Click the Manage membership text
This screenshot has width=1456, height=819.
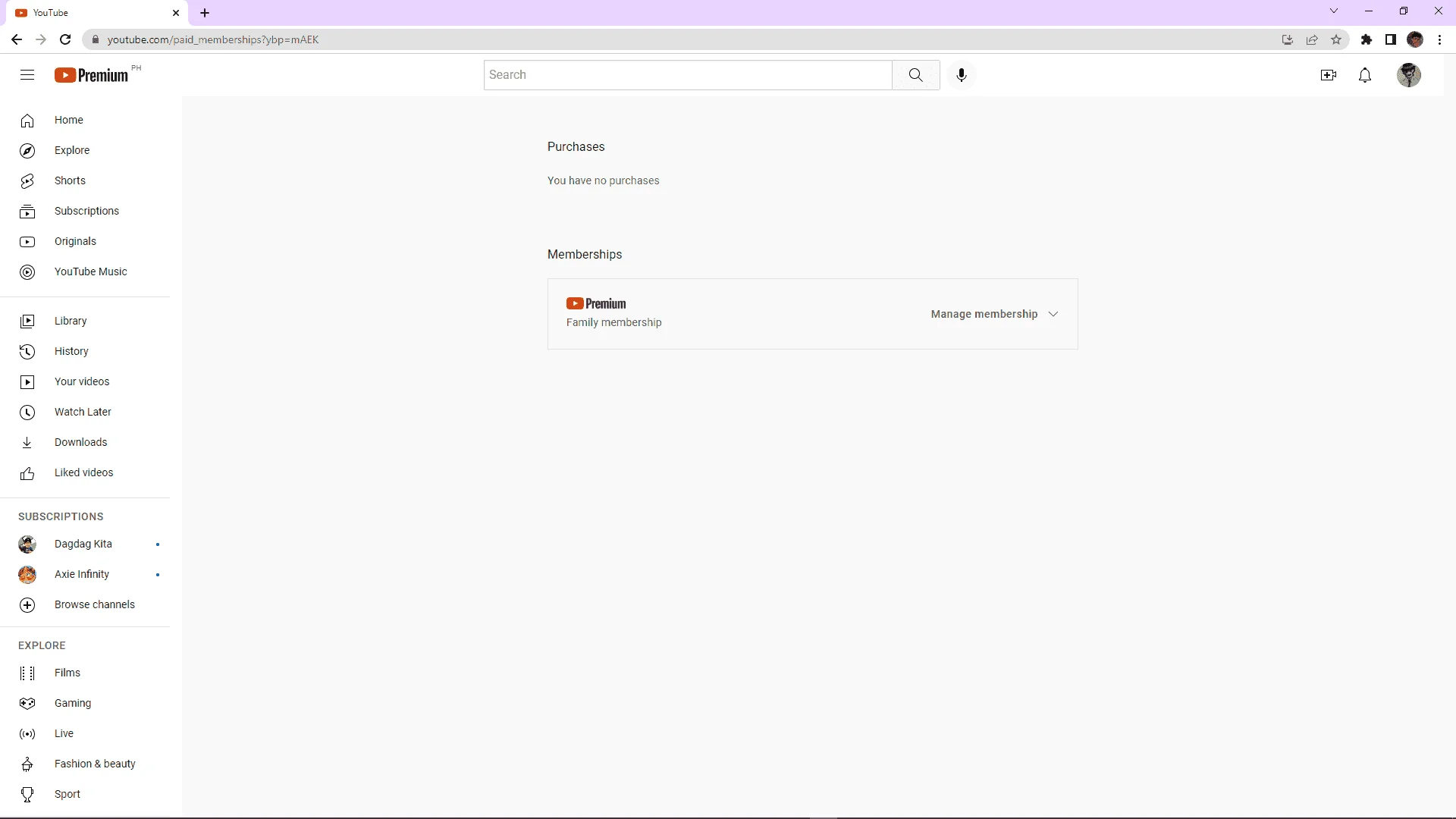click(984, 314)
